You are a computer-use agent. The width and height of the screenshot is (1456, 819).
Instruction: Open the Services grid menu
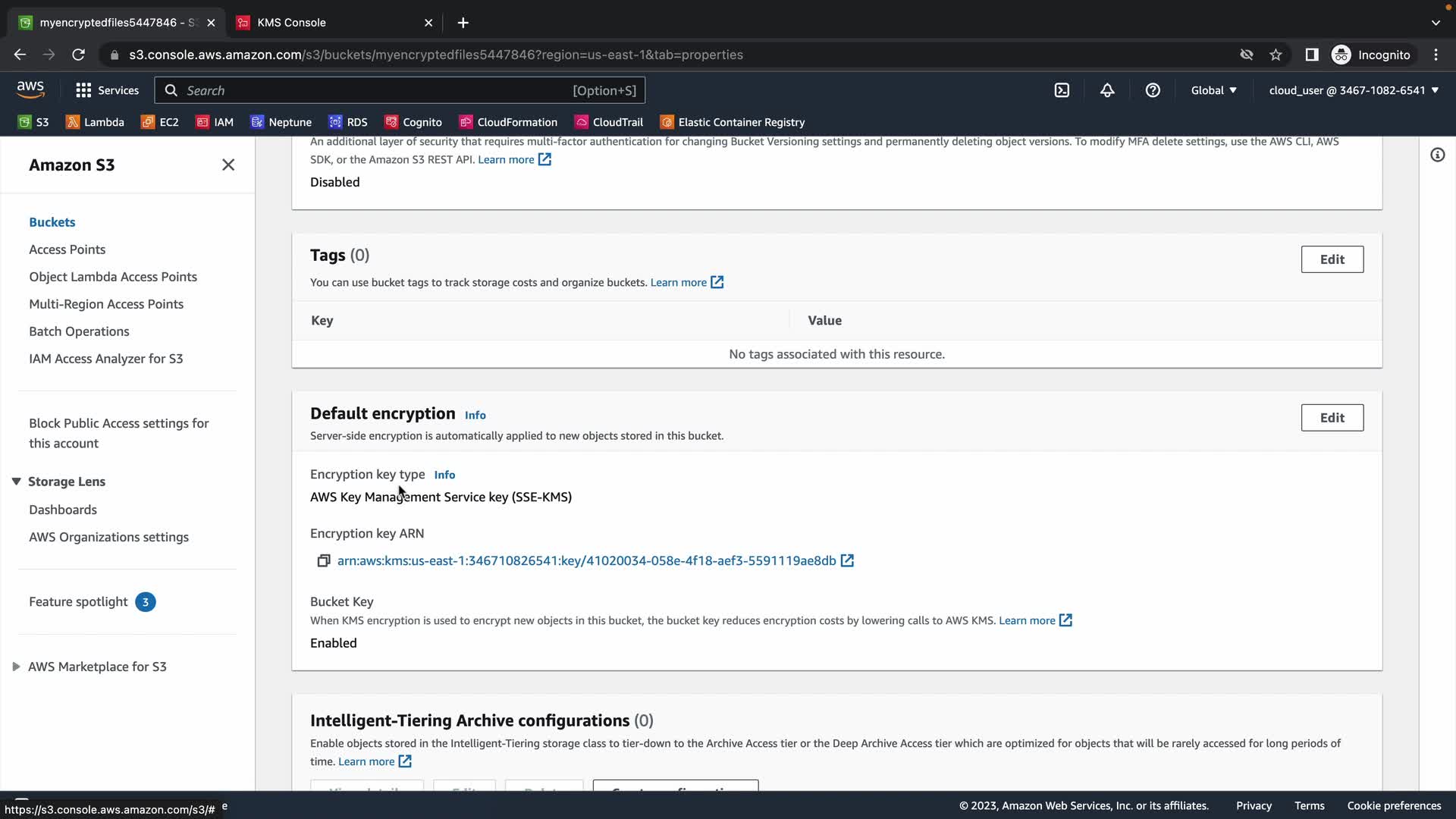click(x=107, y=90)
